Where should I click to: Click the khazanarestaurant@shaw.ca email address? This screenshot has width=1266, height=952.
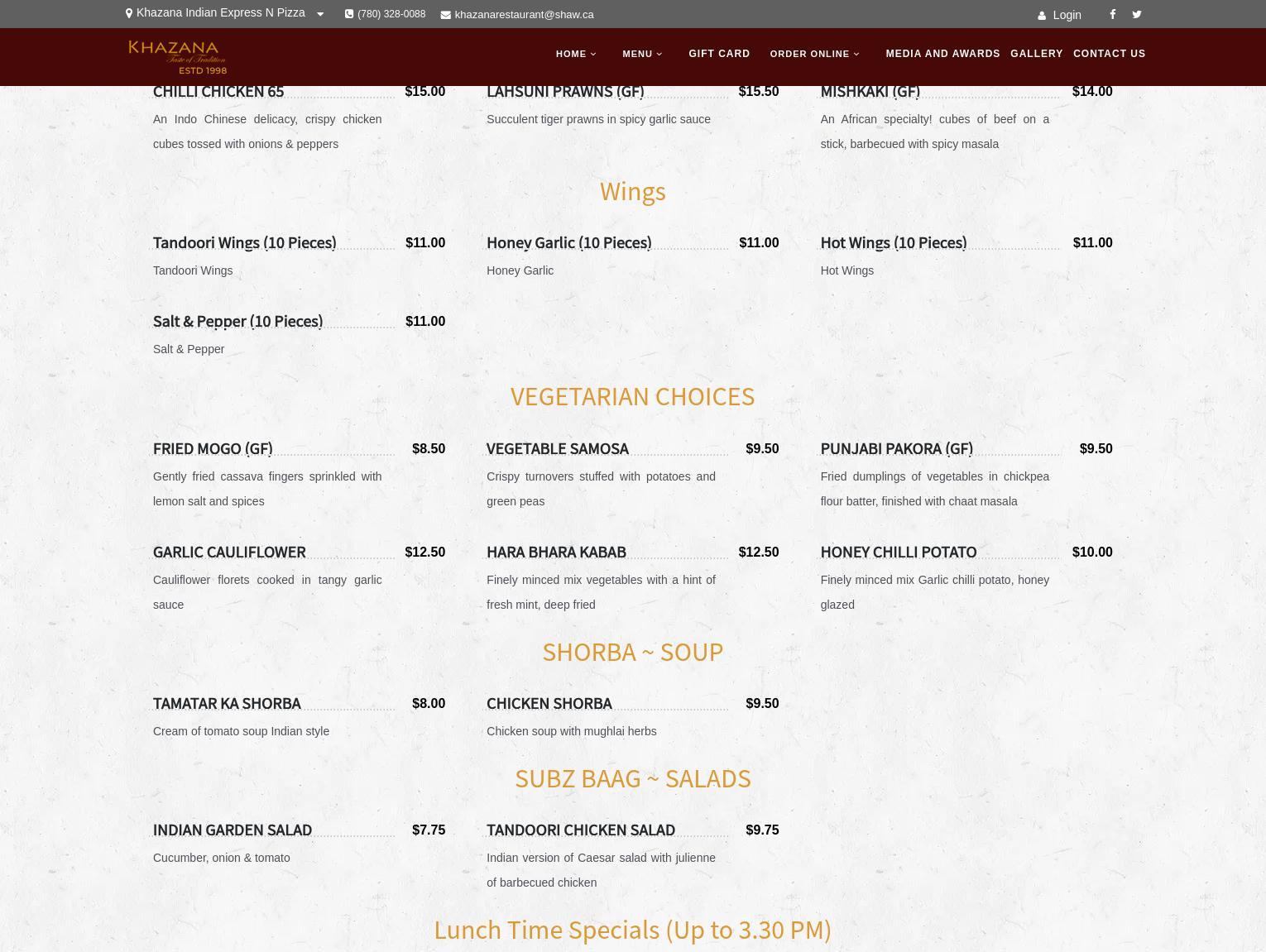point(524,15)
